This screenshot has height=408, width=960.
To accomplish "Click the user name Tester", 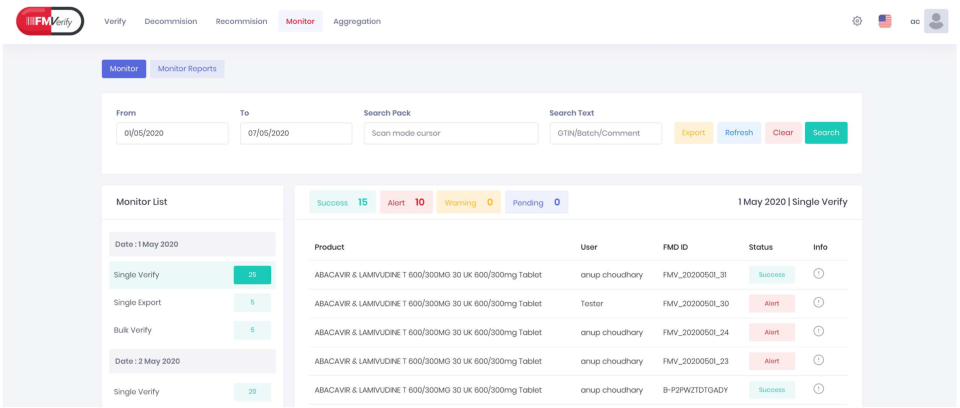I will [x=591, y=304].
